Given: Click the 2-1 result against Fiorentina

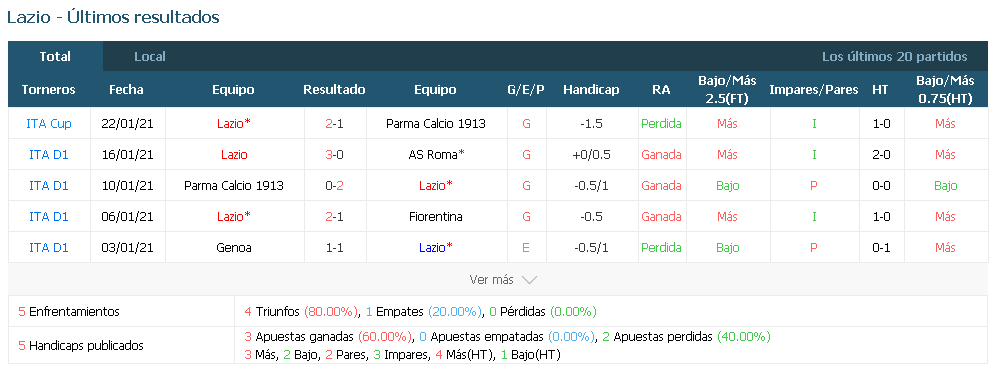Looking at the screenshot, I should (x=335, y=217).
